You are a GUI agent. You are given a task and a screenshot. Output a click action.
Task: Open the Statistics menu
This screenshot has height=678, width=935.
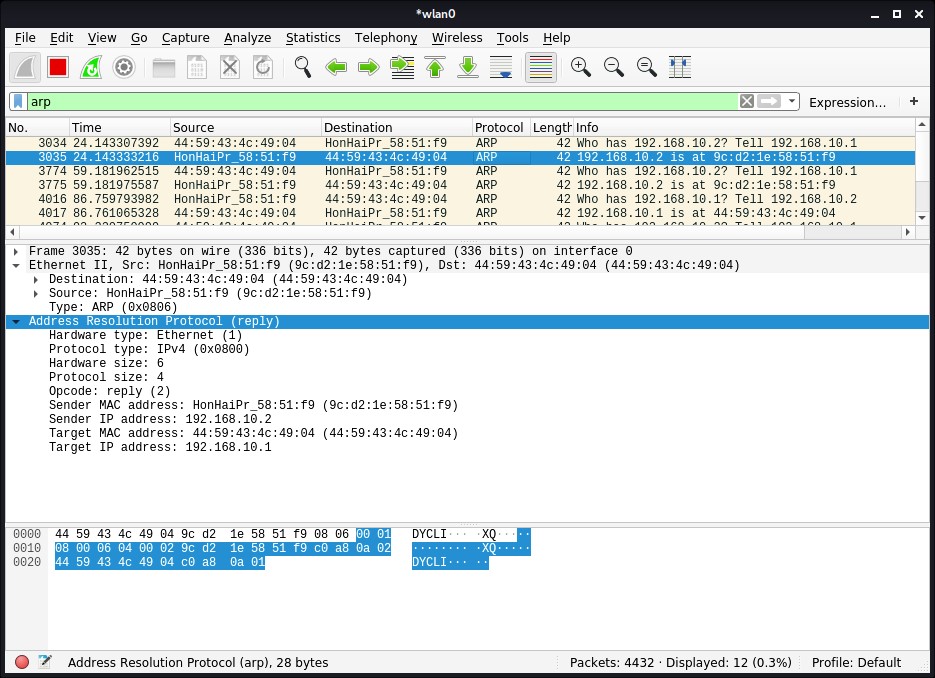click(313, 38)
